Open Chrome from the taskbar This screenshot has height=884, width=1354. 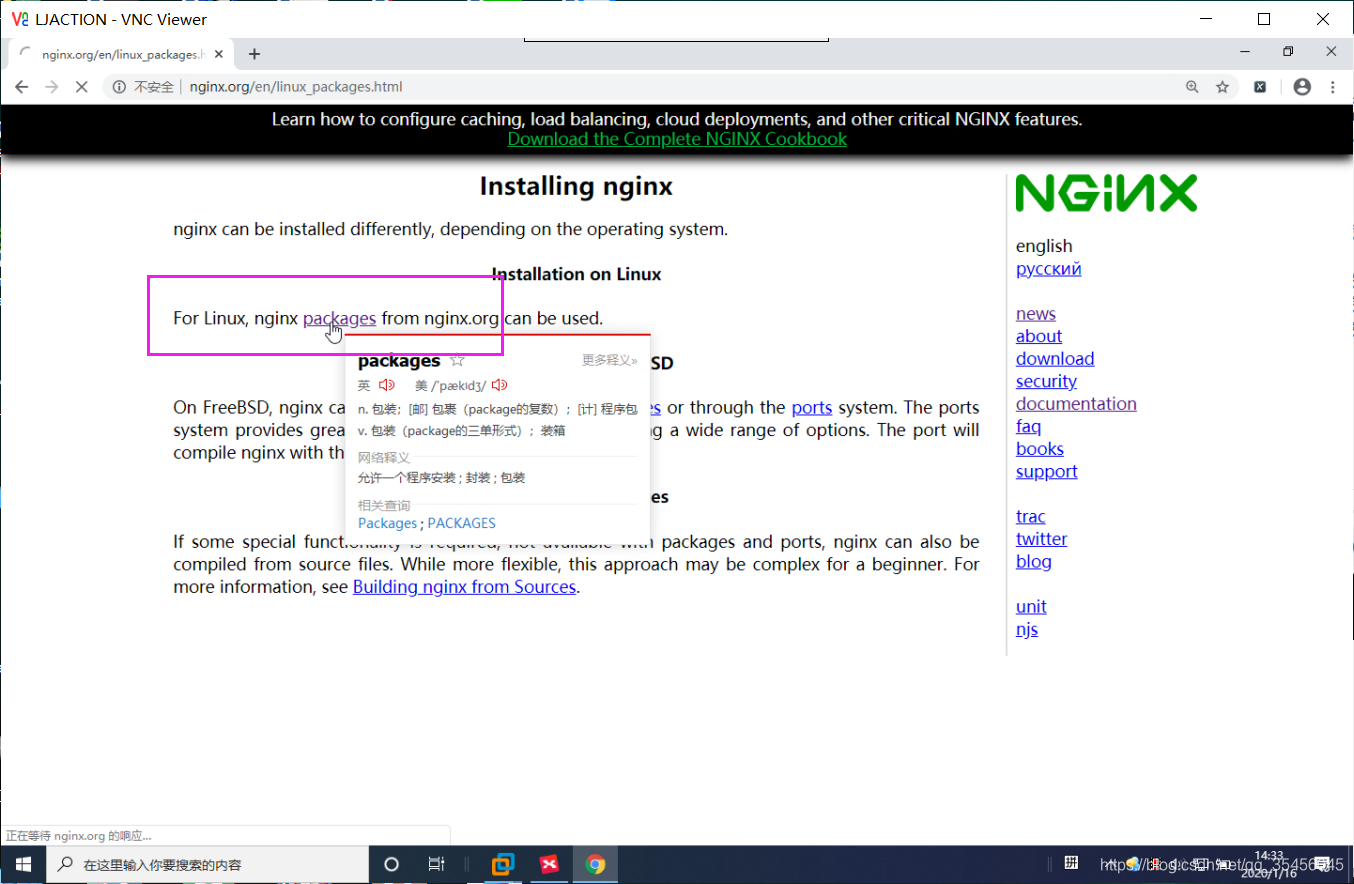coord(595,864)
